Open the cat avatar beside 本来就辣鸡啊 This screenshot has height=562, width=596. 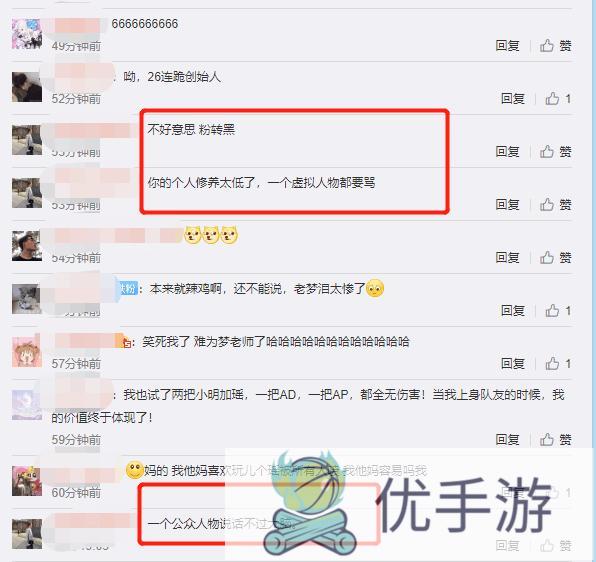[x=27, y=299]
